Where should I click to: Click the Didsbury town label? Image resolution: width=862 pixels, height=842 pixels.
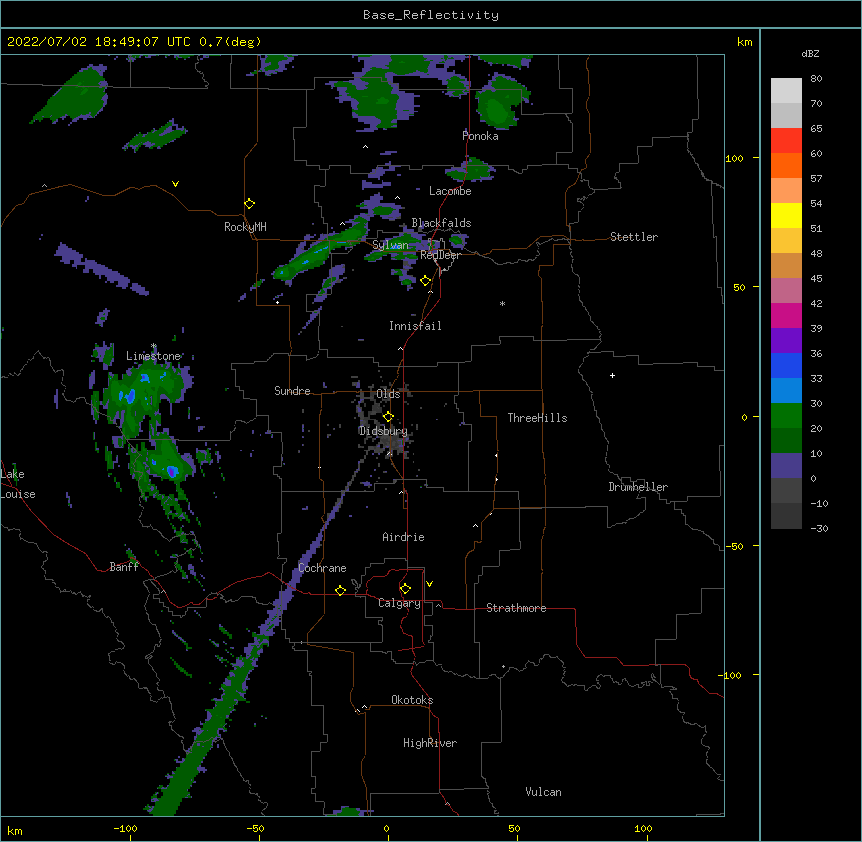point(383,431)
